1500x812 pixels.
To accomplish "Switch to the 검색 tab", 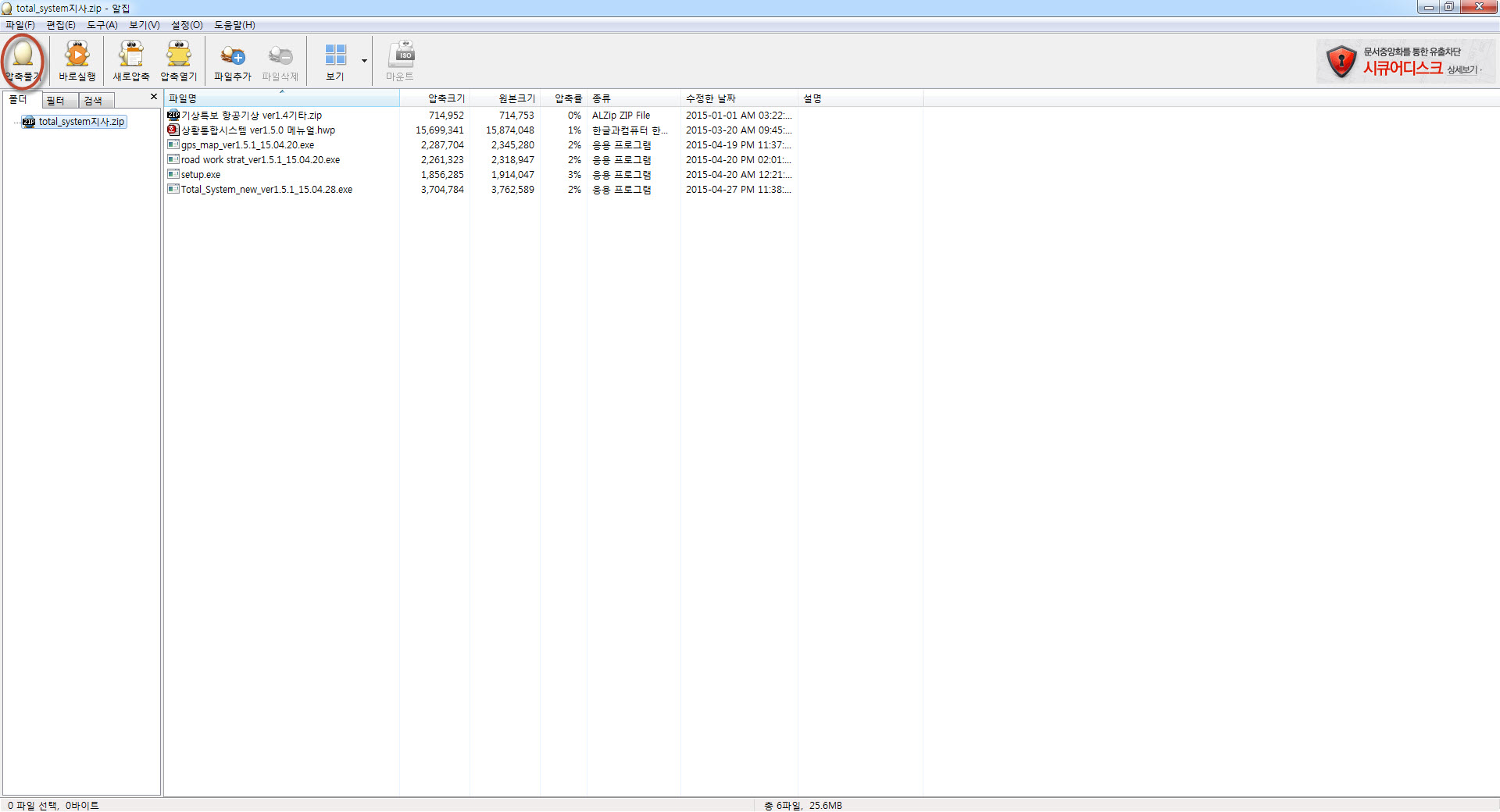I will tap(95, 101).
